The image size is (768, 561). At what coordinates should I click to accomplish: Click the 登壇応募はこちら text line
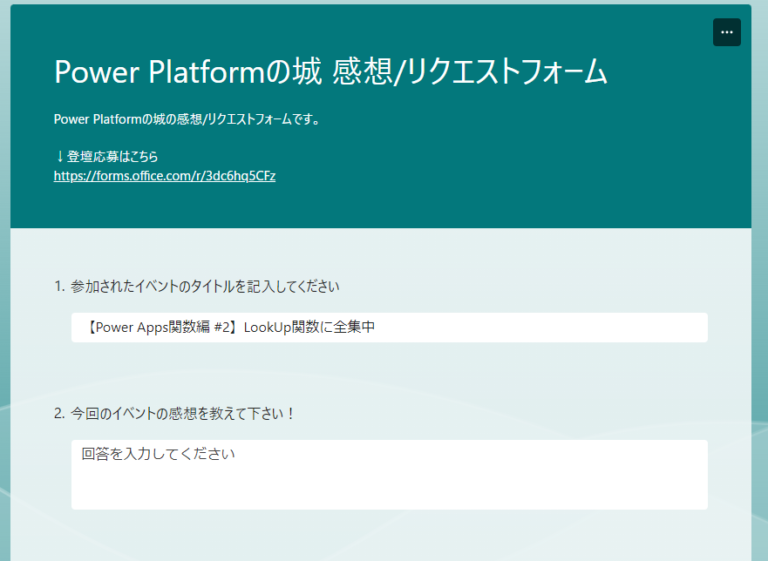pos(112,157)
